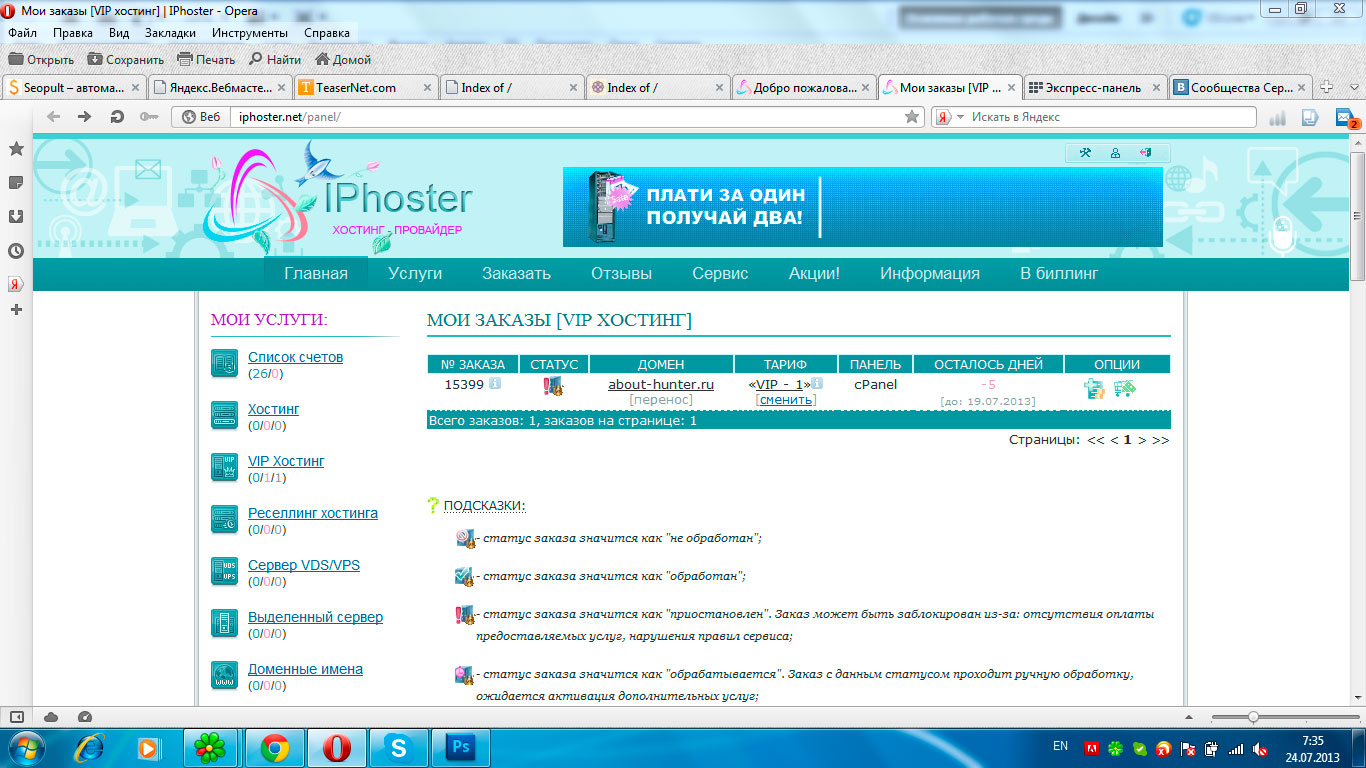Click the Выделенный сервер sidebar icon
Image resolution: width=1366 pixels, height=768 pixels.
pyautogui.click(x=225, y=624)
